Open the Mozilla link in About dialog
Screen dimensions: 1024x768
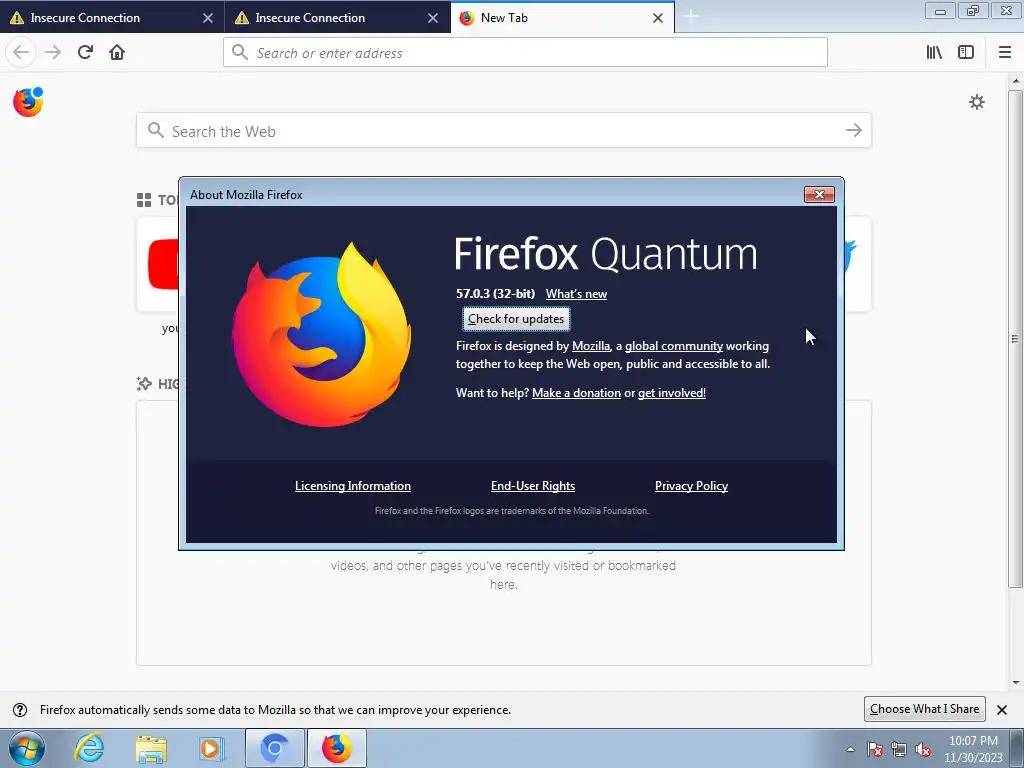pos(591,346)
